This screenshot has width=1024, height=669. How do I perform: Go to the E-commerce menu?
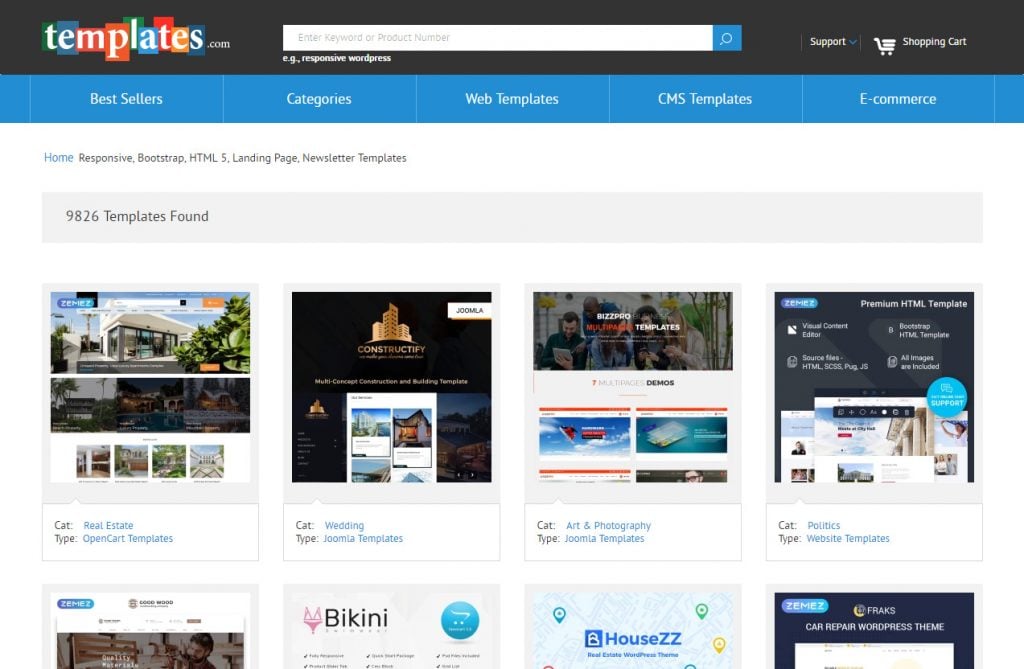tap(898, 99)
